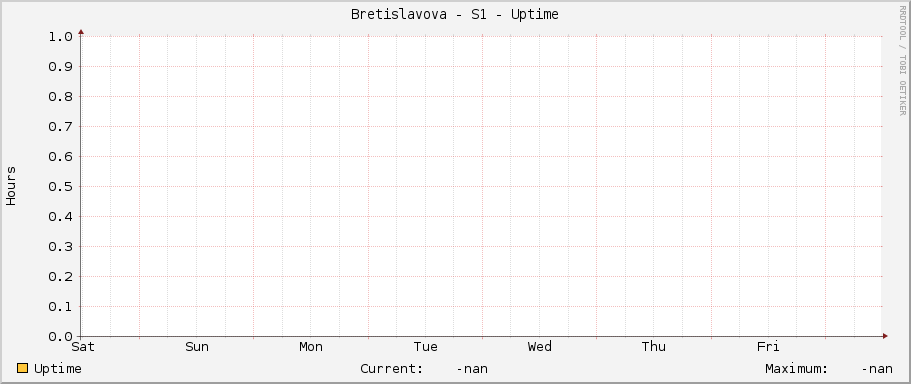The width and height of the screenshot is (911, 384).
Task: Click the yellow Uptime legend color swatch
Action: coord(23,368)
